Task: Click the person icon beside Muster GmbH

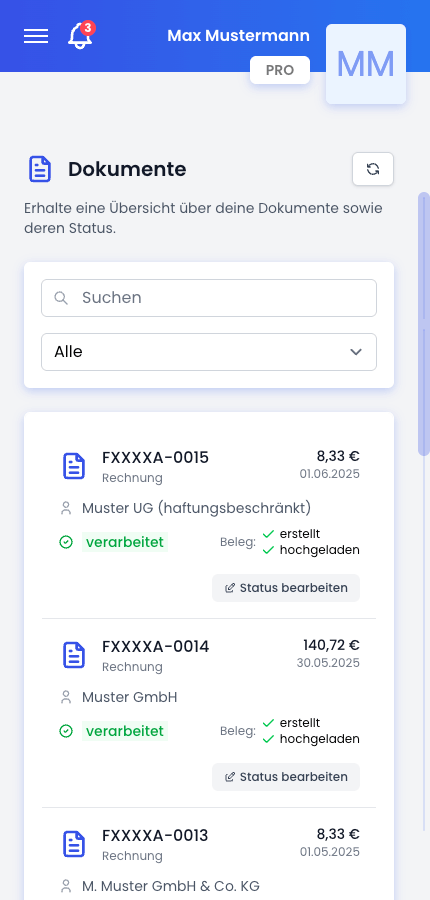Action: [x=66, y=697]
